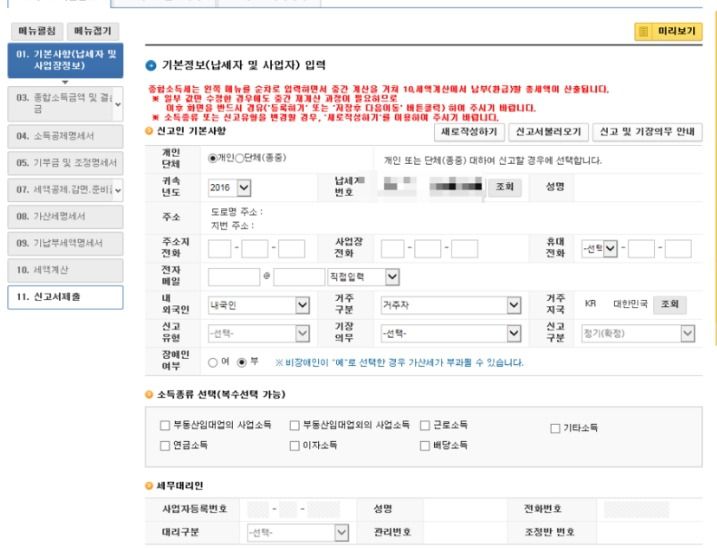Open menu 08. 가산세명세서
This screenshot has height=548, width=717.
pos(65,216)
